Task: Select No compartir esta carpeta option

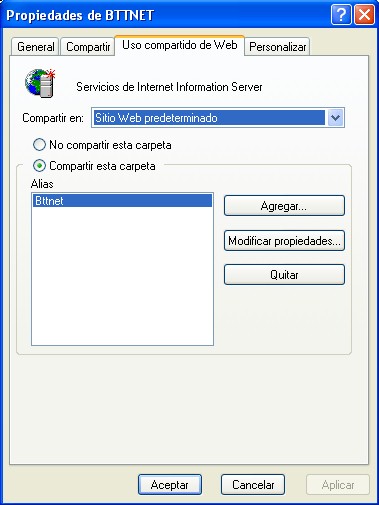Action: 39,145
